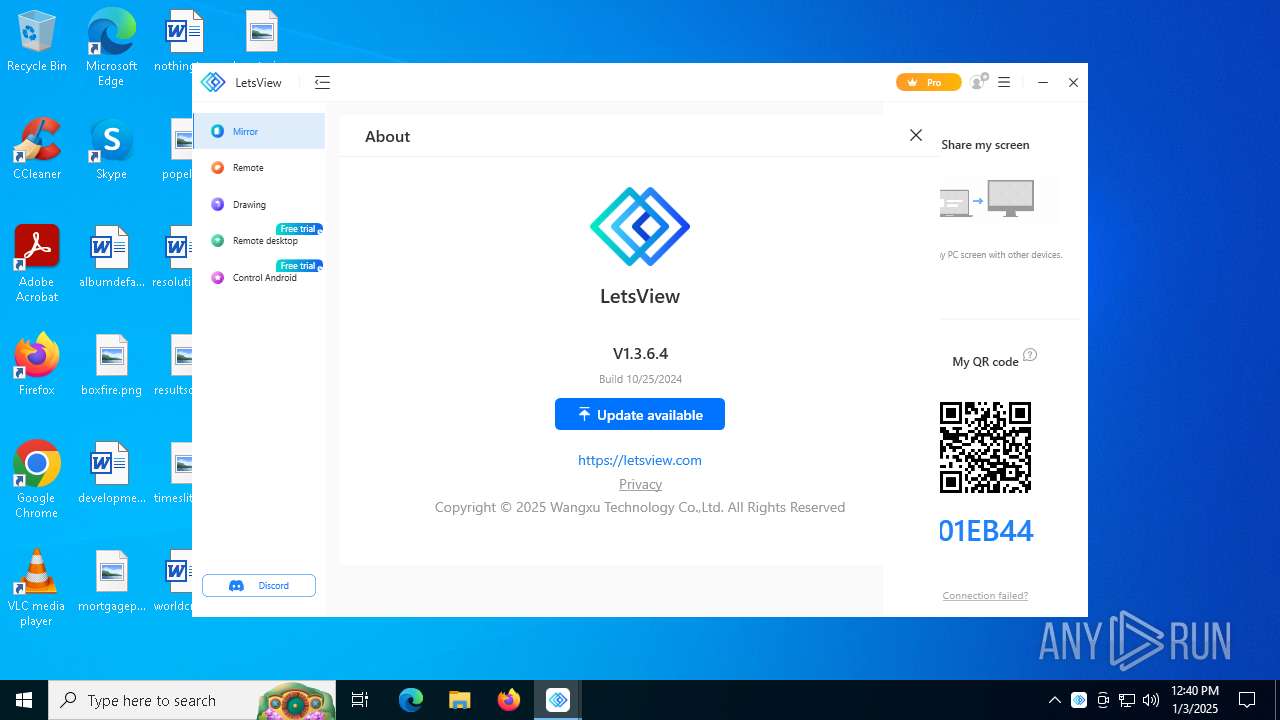Switch to the Drawing tab
The image size is (1280, 720).
tap(259, 204)
